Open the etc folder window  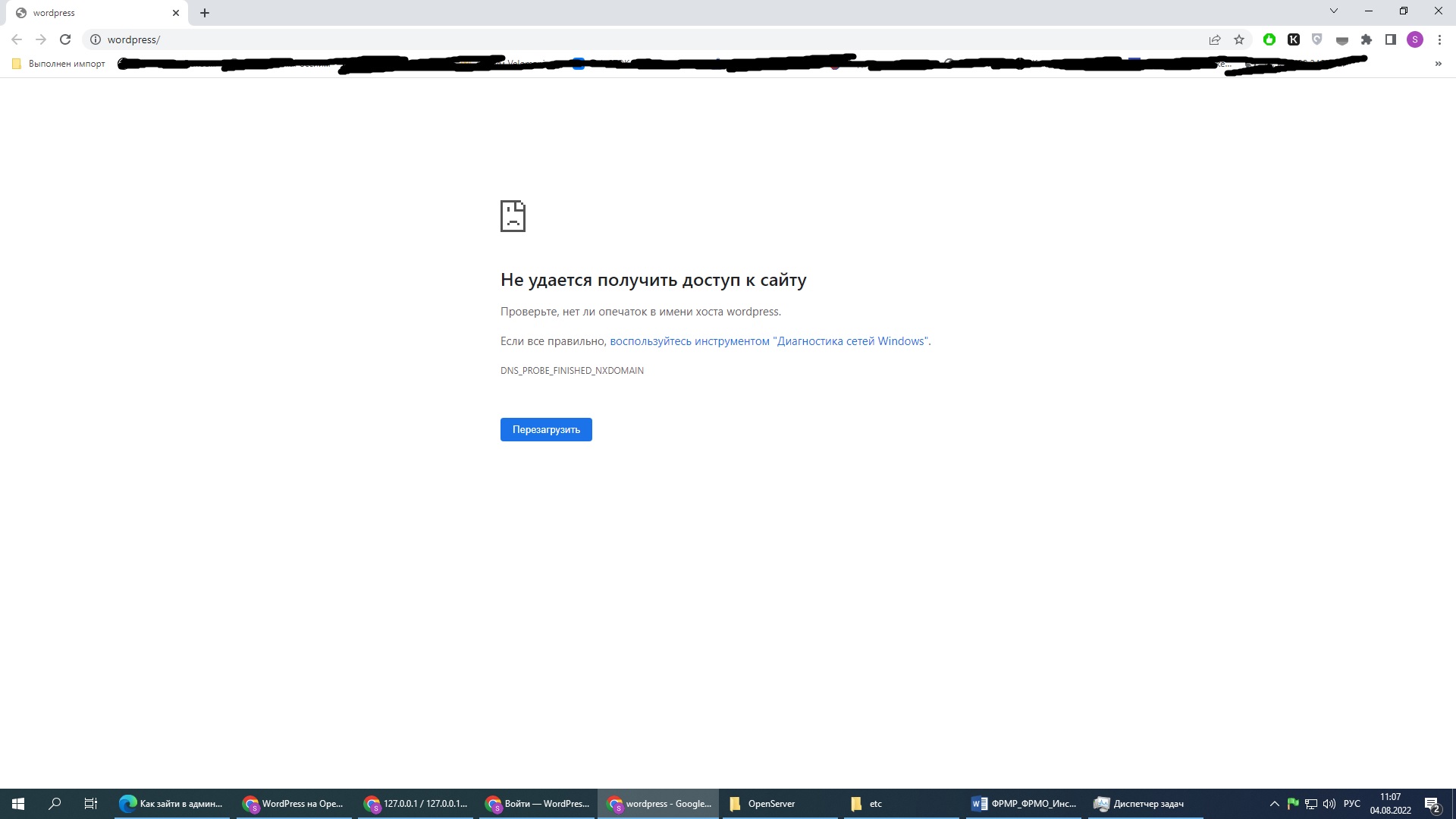(900, 804)
